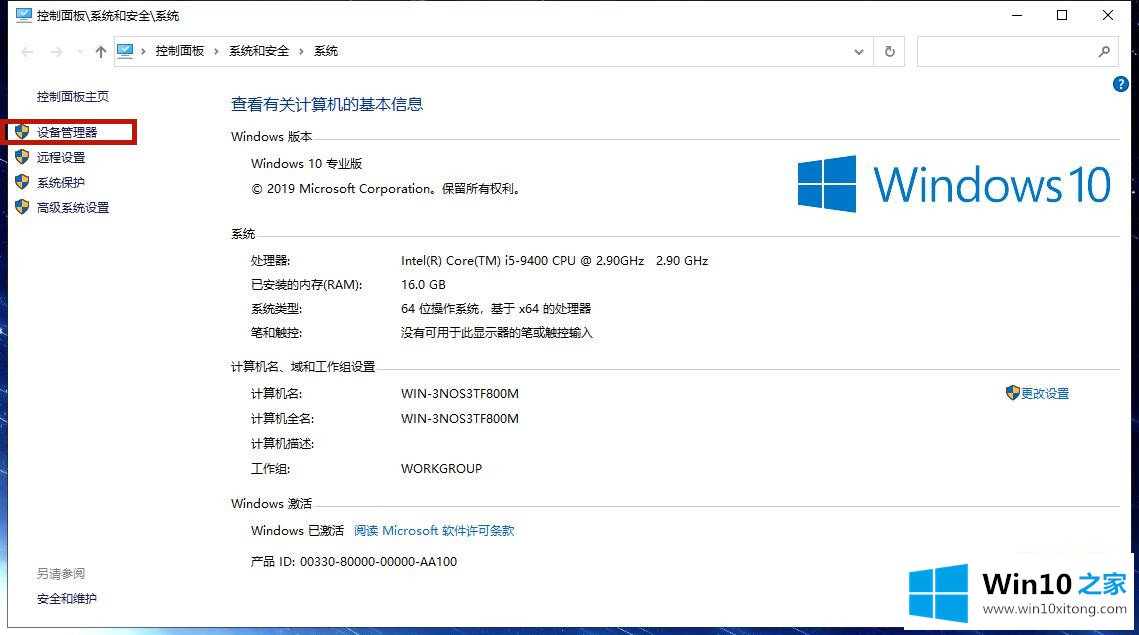The width and height of the screenshot is (1139, 635).
Task: Open 远程设置 link in sidebar
Action: pyautogui.click(x=61, y=158)
